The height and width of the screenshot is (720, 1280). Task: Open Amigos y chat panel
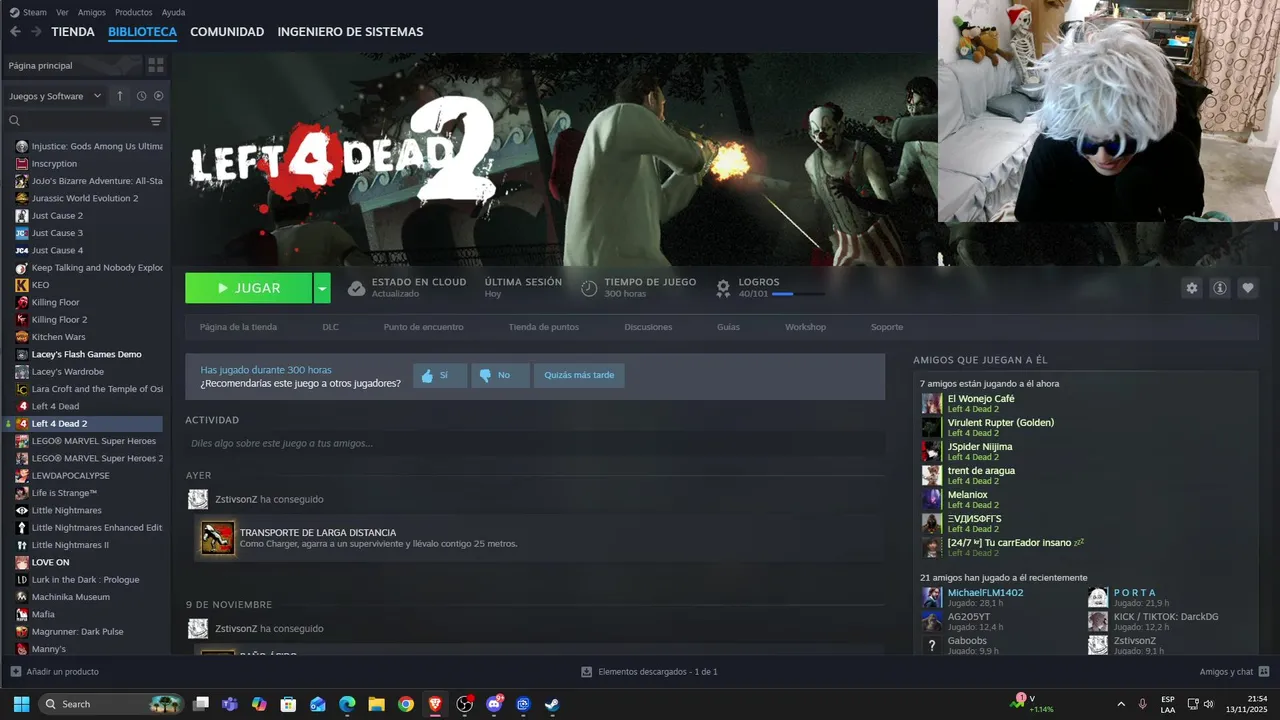(x=1234, y=672)
